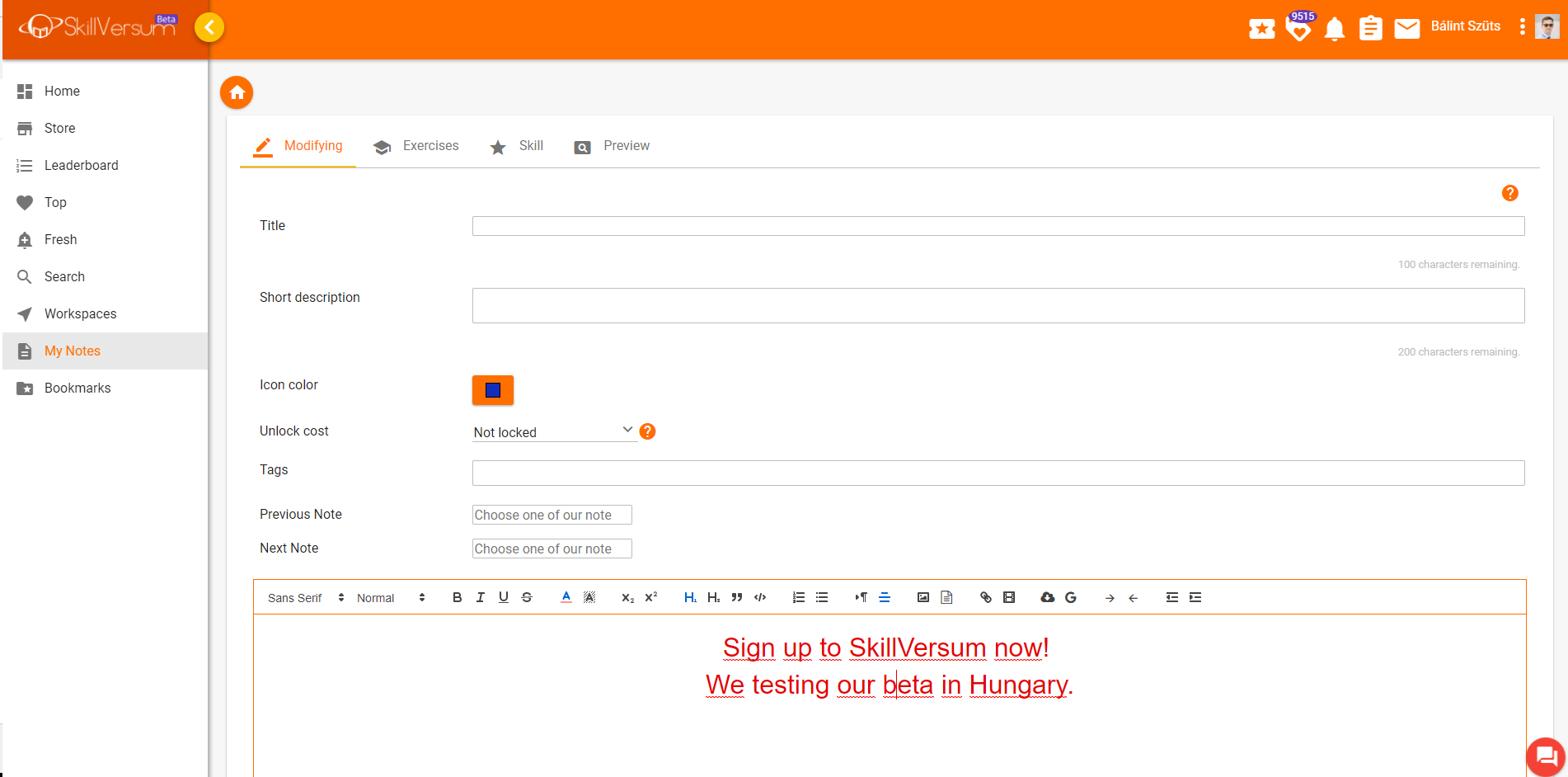Go to Home in sidebar

click(x=106, y=91)
